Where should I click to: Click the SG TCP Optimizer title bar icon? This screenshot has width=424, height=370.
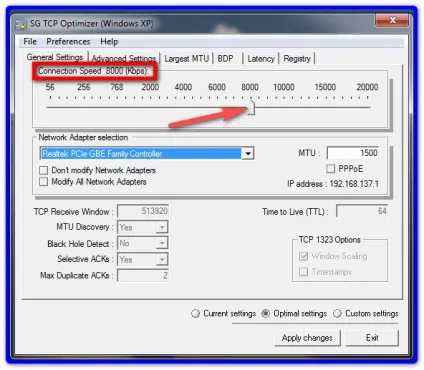click(x=21, y=24)
